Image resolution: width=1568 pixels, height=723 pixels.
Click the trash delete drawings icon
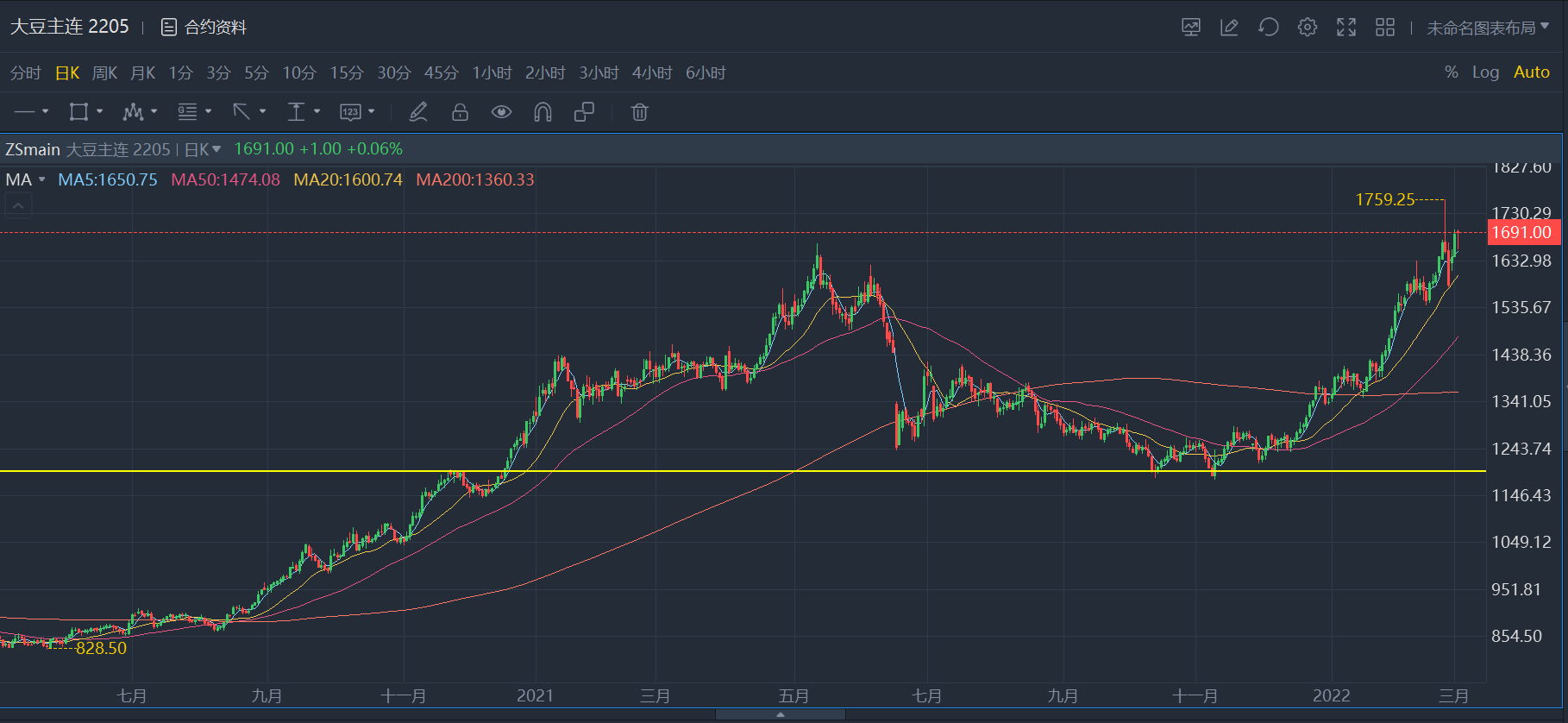pos(639,112)
